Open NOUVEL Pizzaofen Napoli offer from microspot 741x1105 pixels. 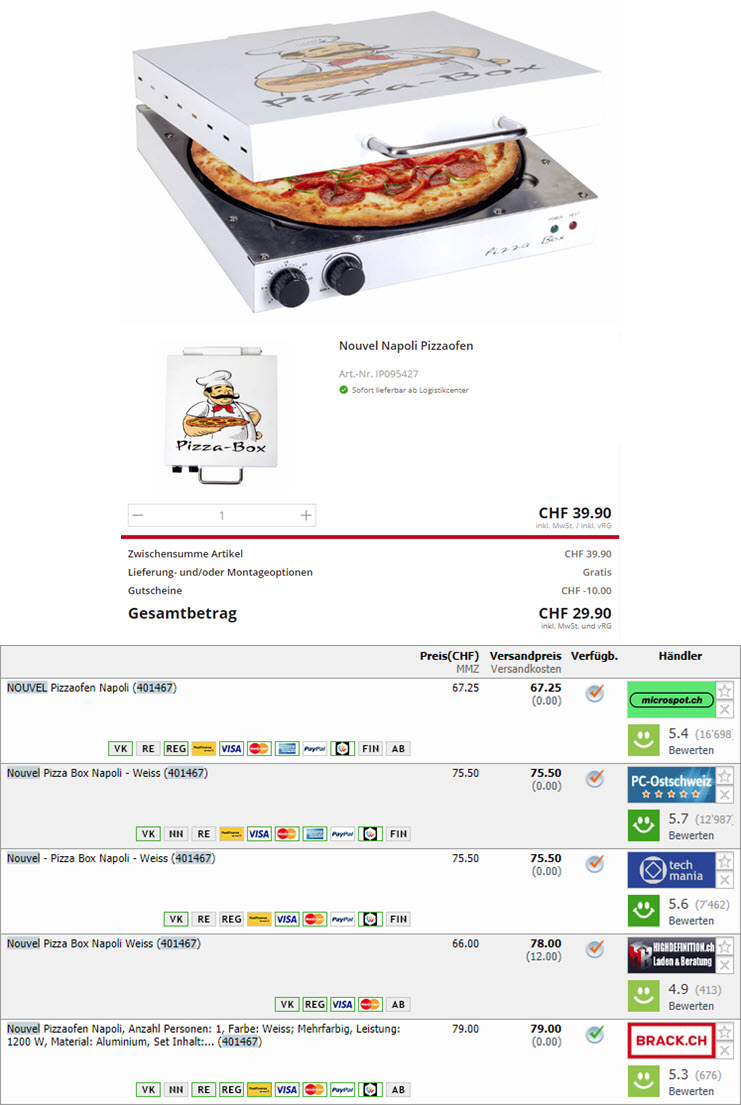[x=92, y=688]
